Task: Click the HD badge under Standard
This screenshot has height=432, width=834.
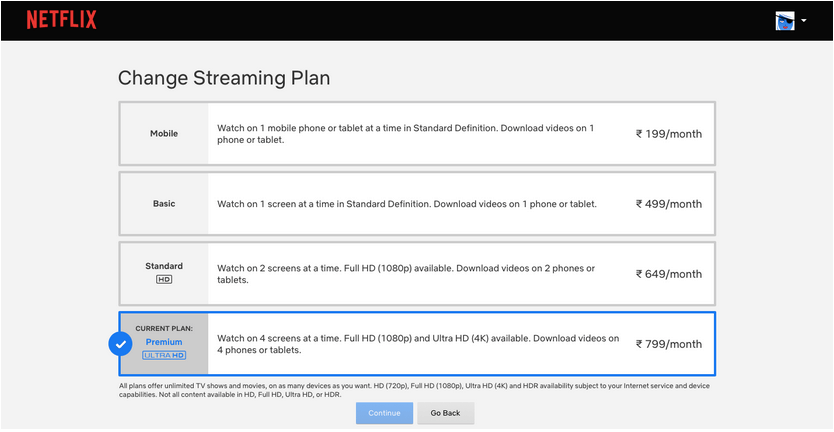Action: tap(164, 280)
